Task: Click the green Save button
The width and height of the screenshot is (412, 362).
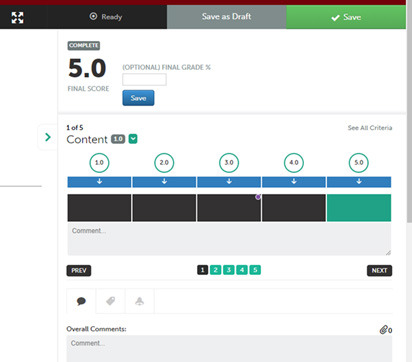Action: click(346, 17)
